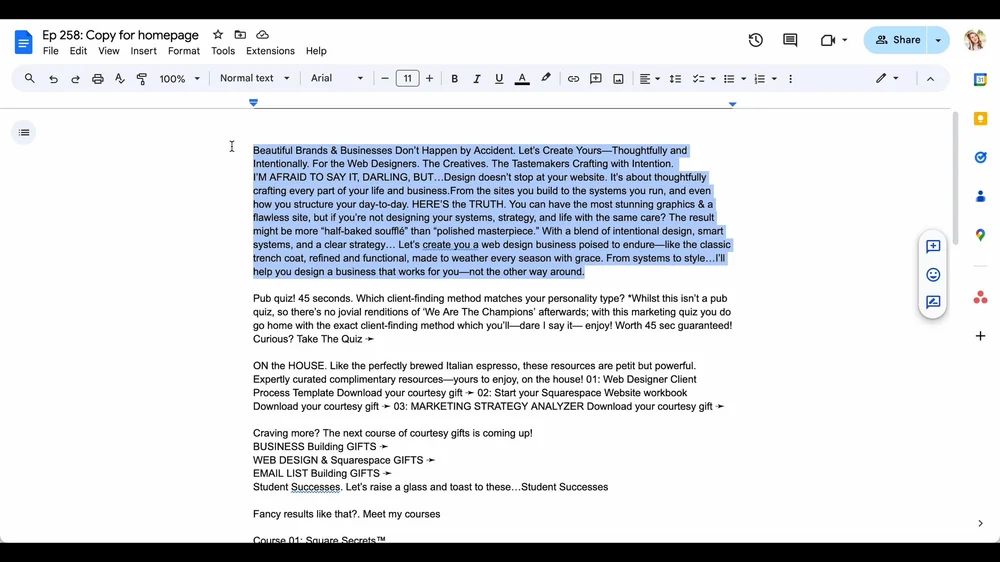
Task: Check the cloud save status icon
Action: (262, 34)
